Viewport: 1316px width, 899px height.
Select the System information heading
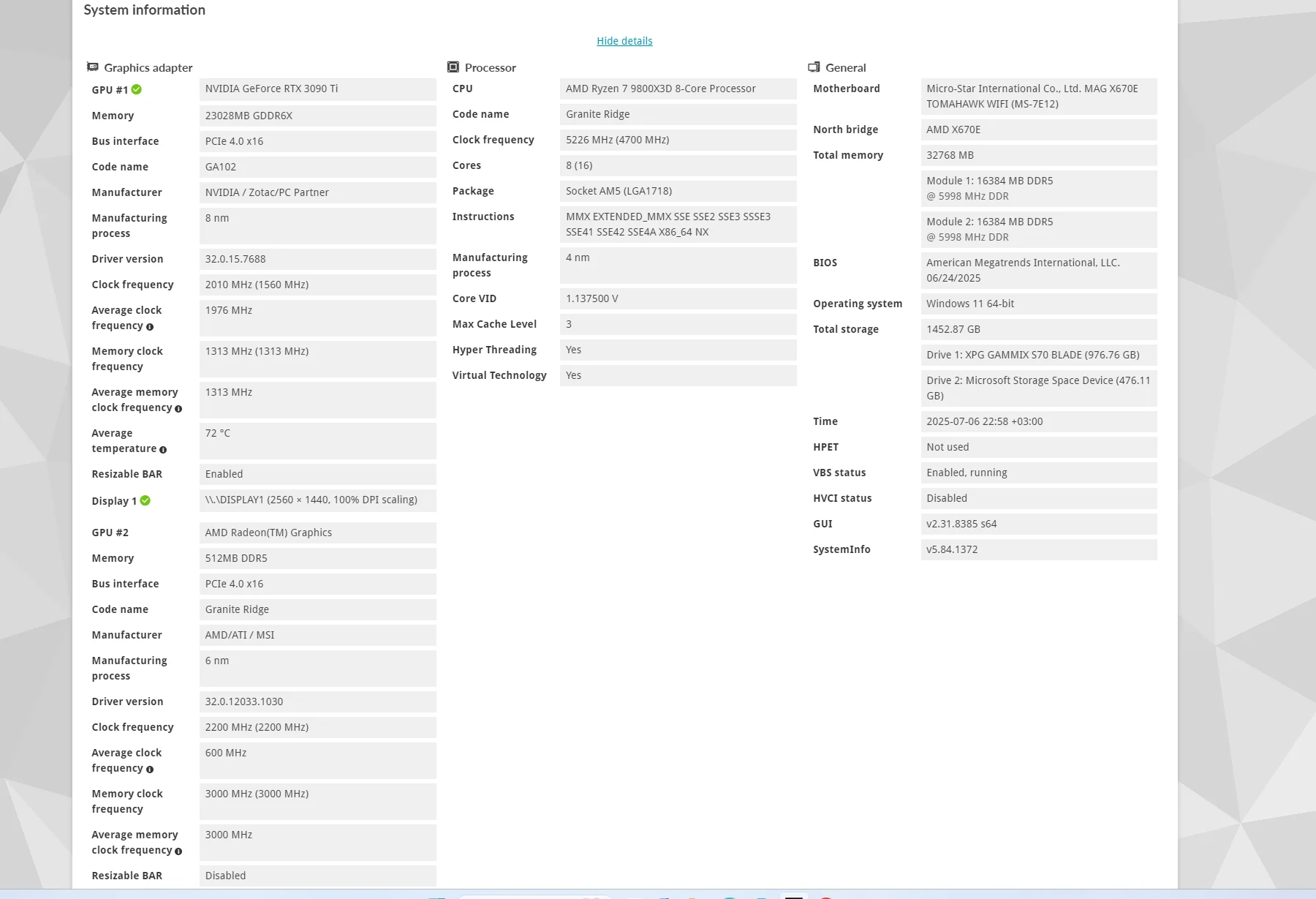click(145, 10)
